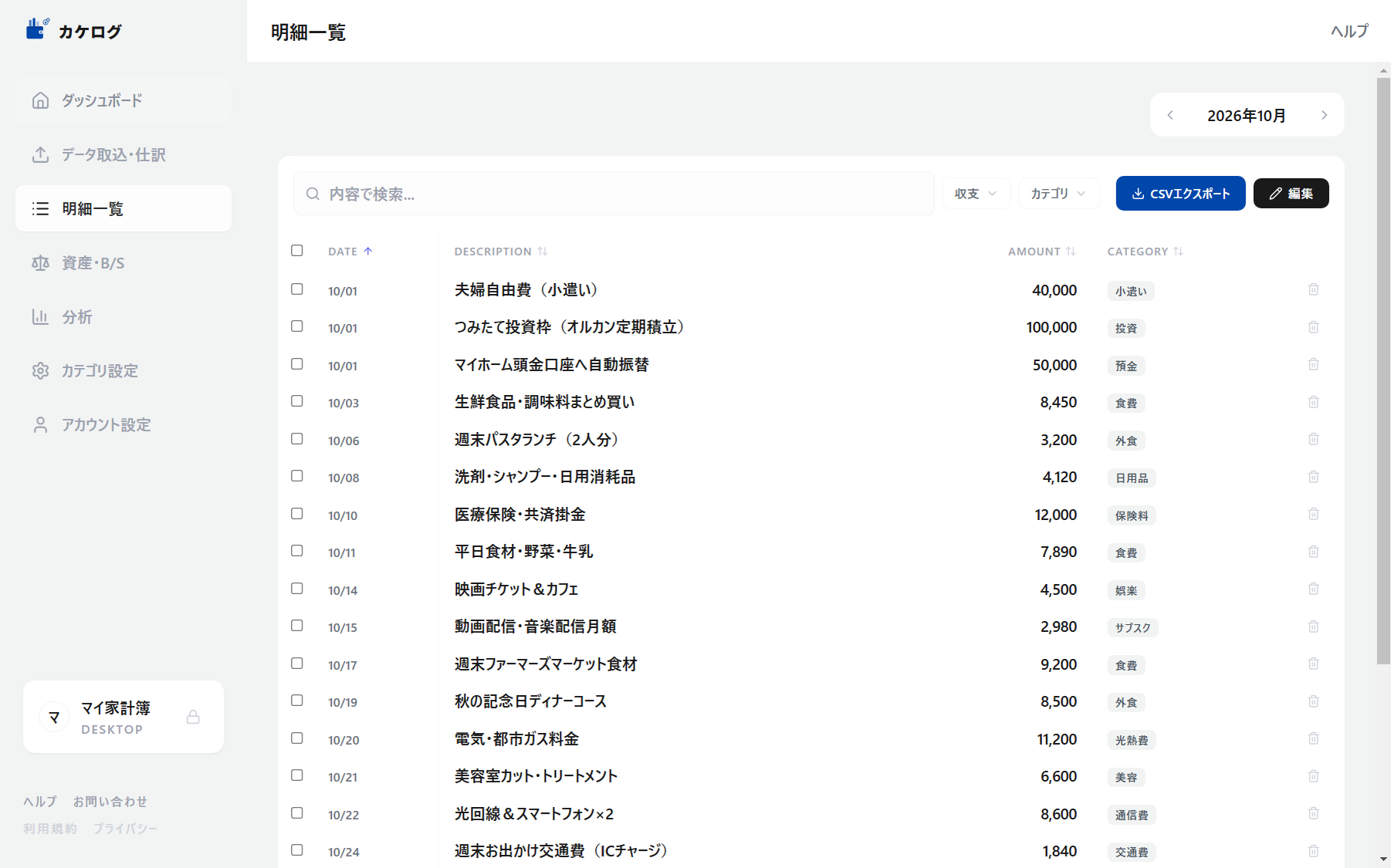Go to next month with right chevron
This screenshot has width=1391, height=868.
pos(1324,115)
